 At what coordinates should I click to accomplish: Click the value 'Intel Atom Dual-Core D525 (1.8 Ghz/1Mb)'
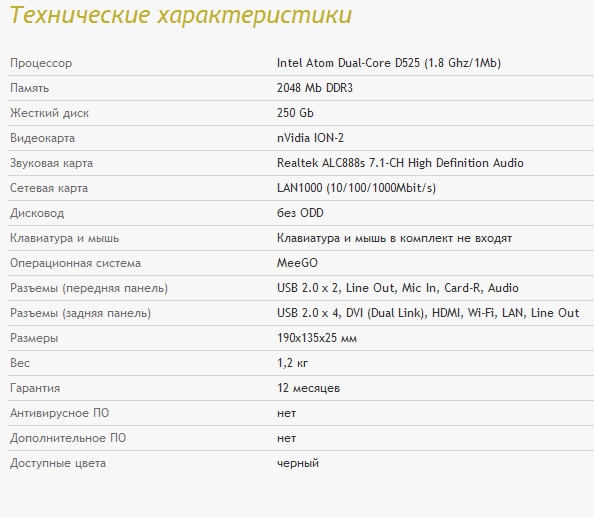[x=389, y=63]
